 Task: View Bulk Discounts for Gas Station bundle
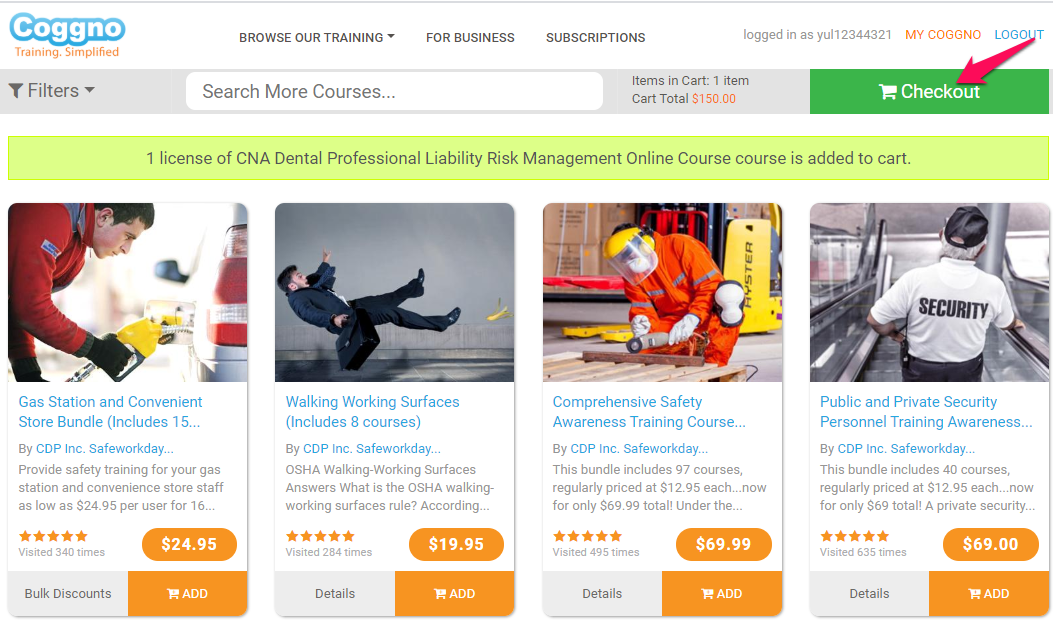pos(68,593)
